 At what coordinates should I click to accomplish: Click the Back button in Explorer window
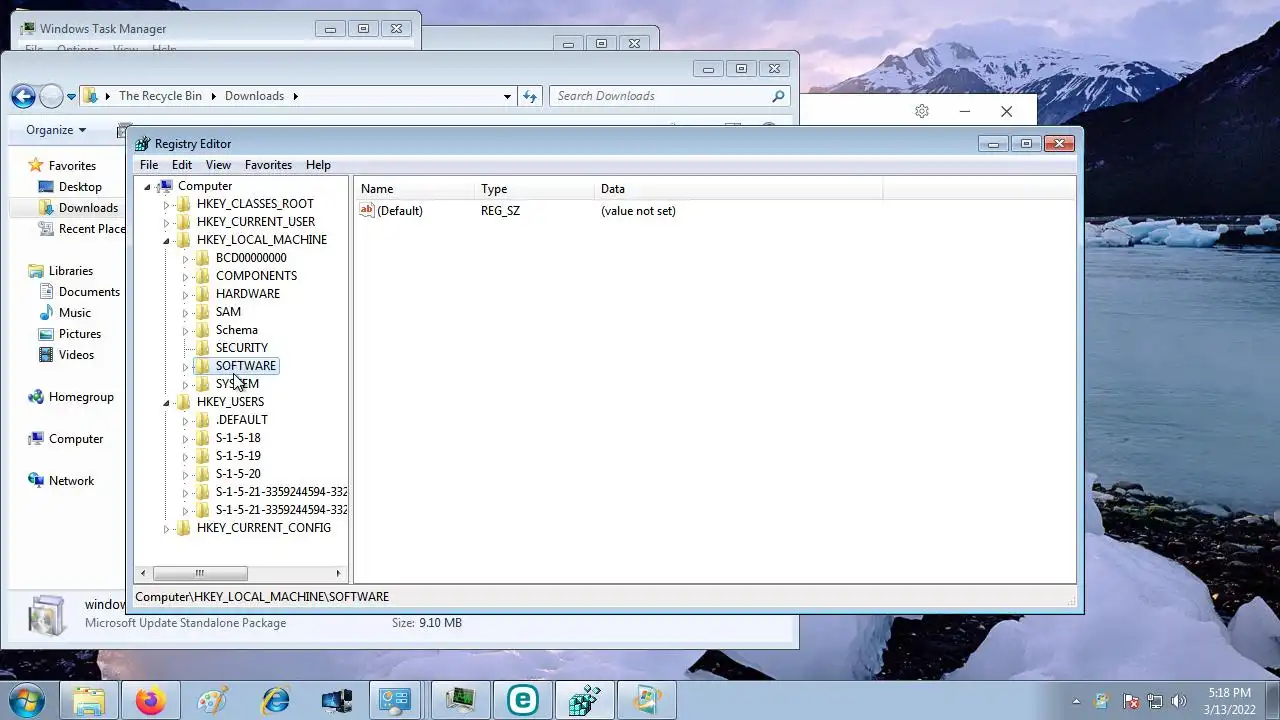click(23, 96)
